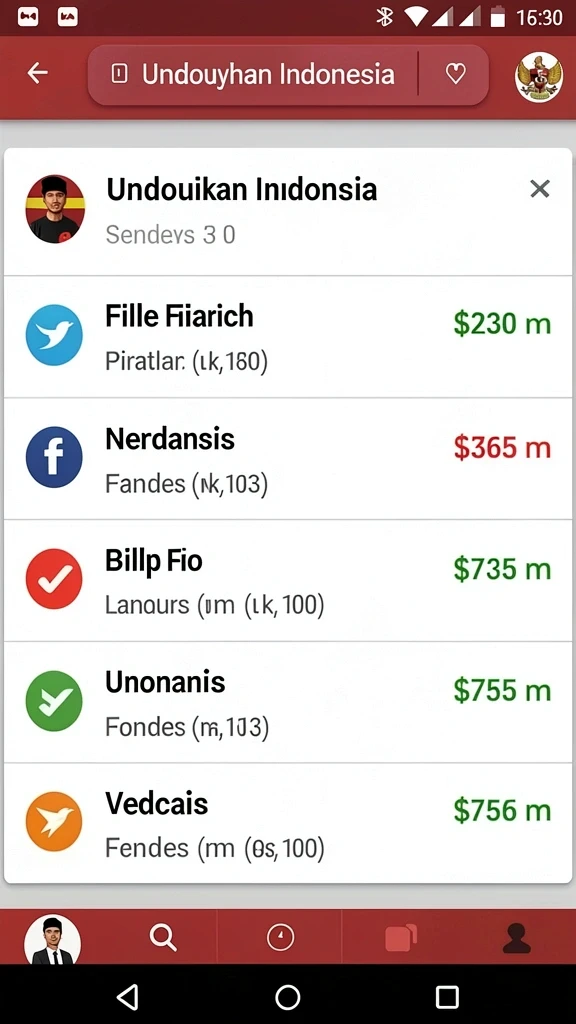The image size is (576, 1024).
Task: Tap the heart favorite icon
Action: [455, 74]
